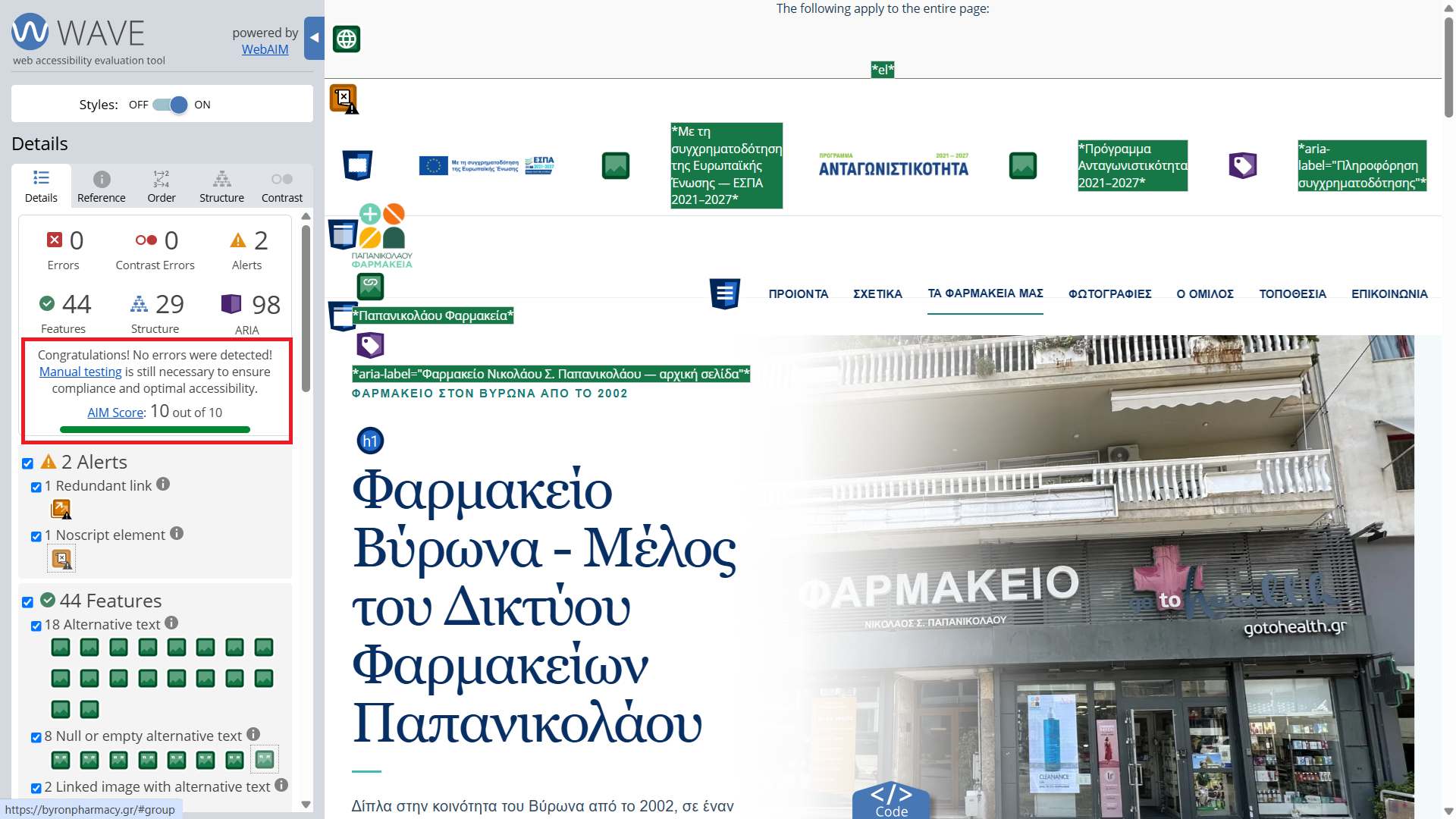Uncheck the 1 Redundant link checkbox

point(36,487)
